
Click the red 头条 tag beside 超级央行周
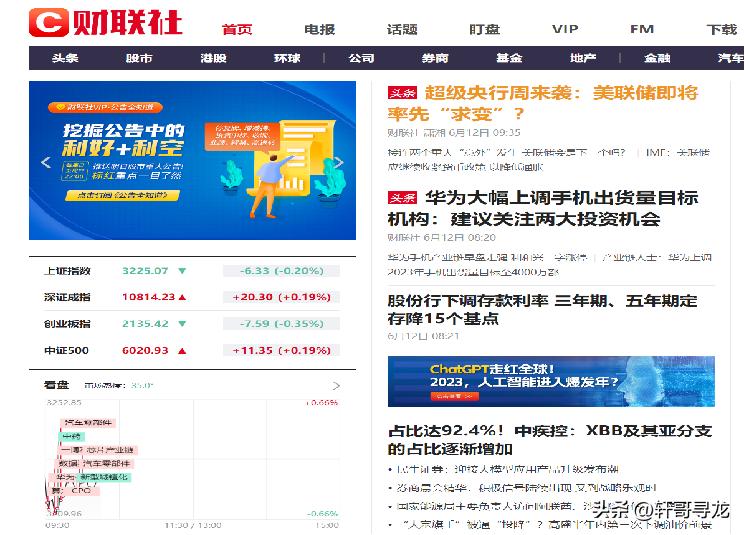(x=402, y=93)
